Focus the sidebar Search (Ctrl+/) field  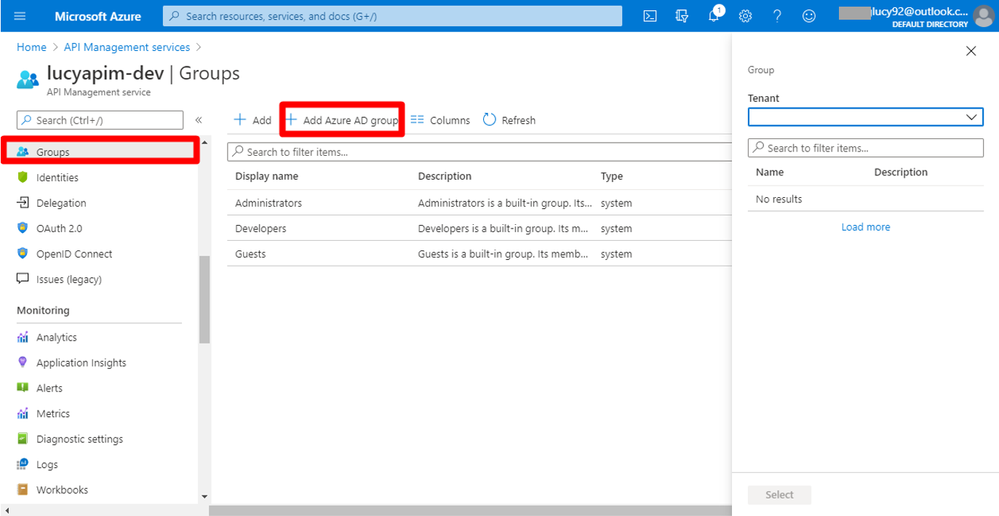click(x=100, y=120)
